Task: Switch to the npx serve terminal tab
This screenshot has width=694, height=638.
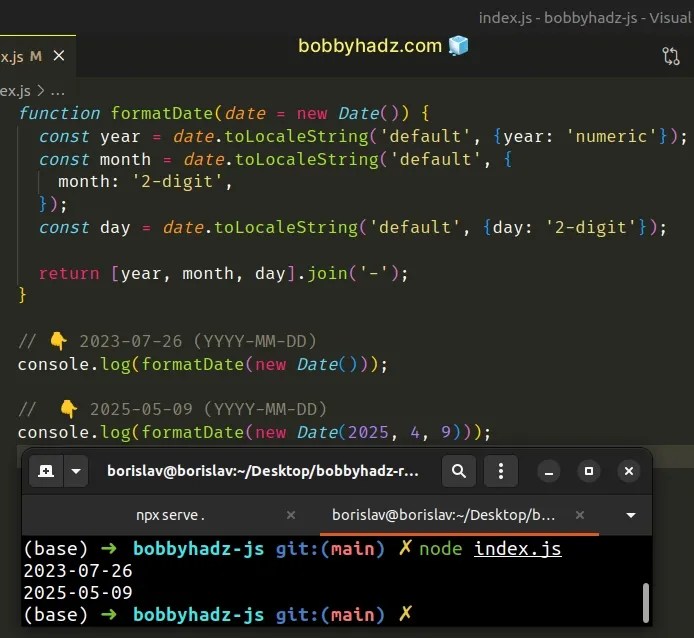Action: [x=170, y=515]
